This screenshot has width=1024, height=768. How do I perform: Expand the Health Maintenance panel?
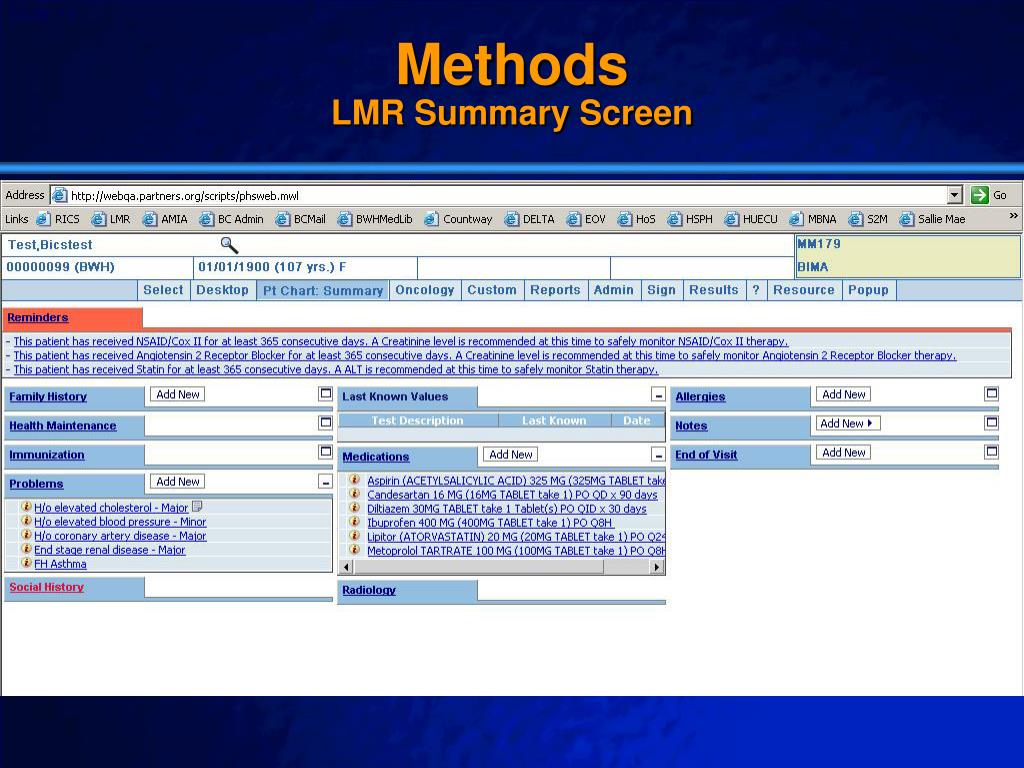point(325,423)
